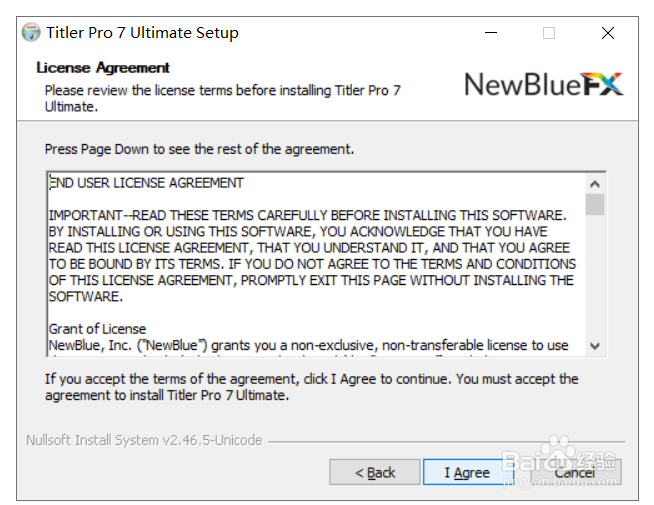654x505 pixels.
Task: Click the license scrollbar up arrow
Action: click(595, 183)
